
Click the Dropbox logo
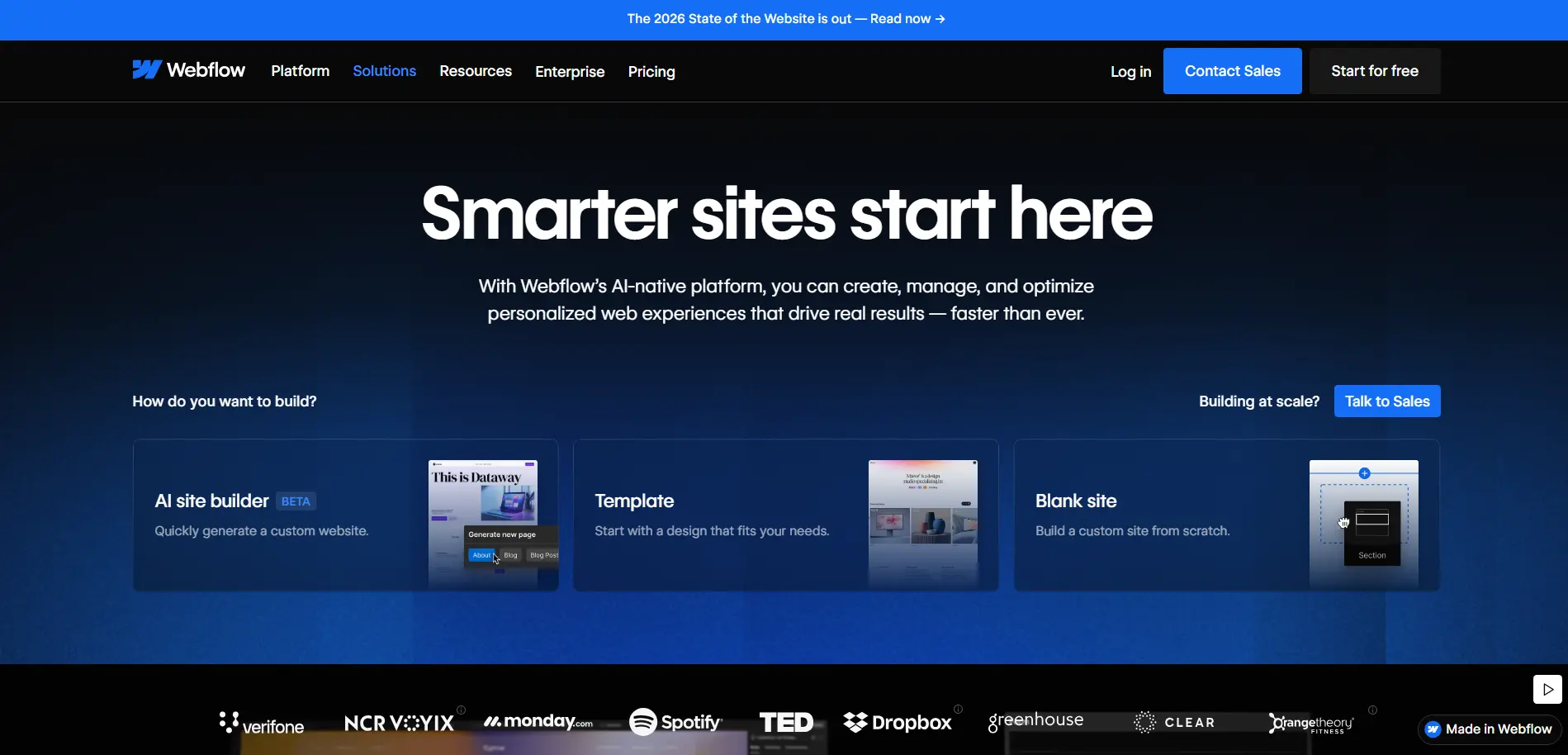click(x=899, y=721)
